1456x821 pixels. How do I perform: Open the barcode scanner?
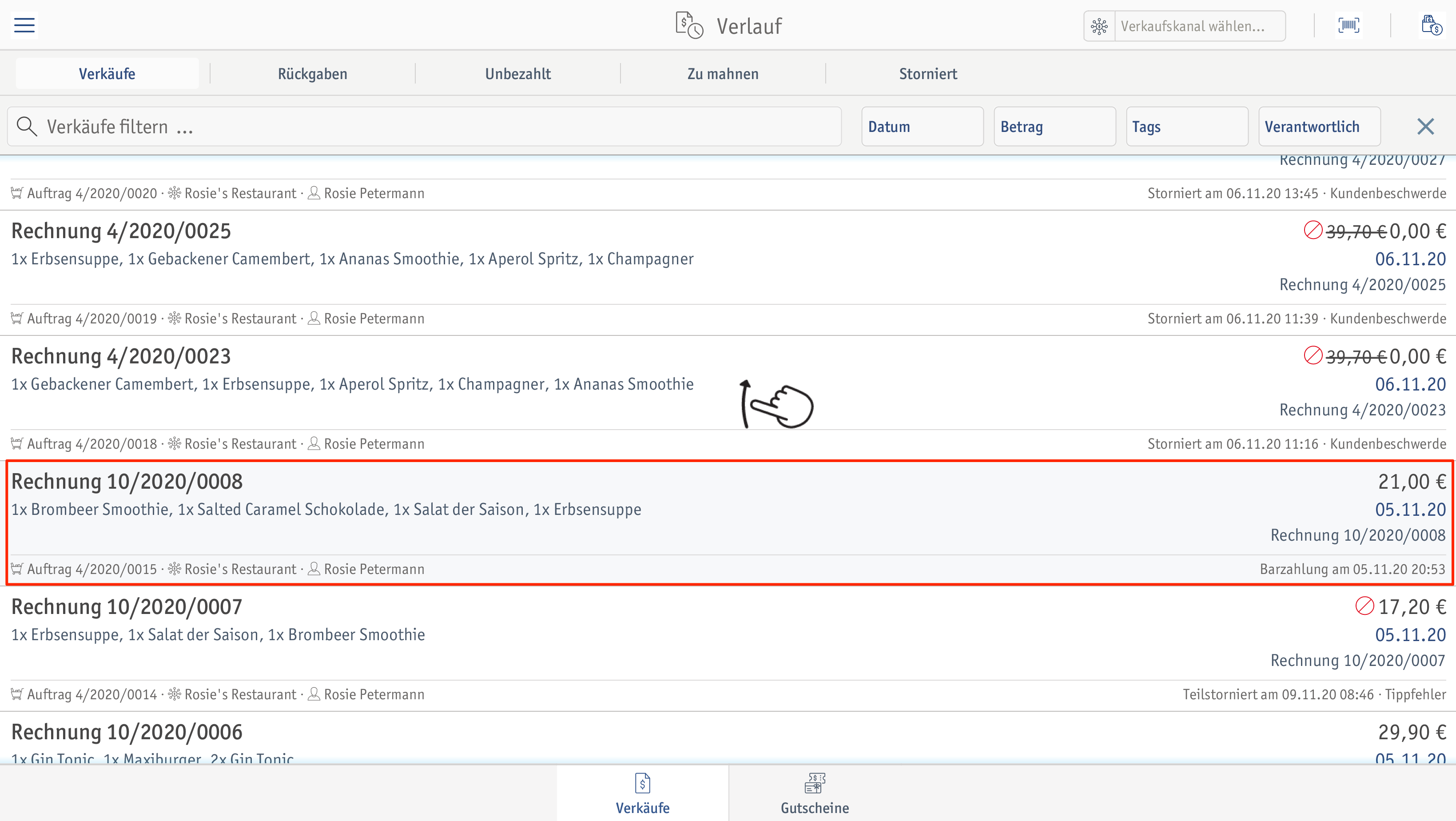[1349, 25]
